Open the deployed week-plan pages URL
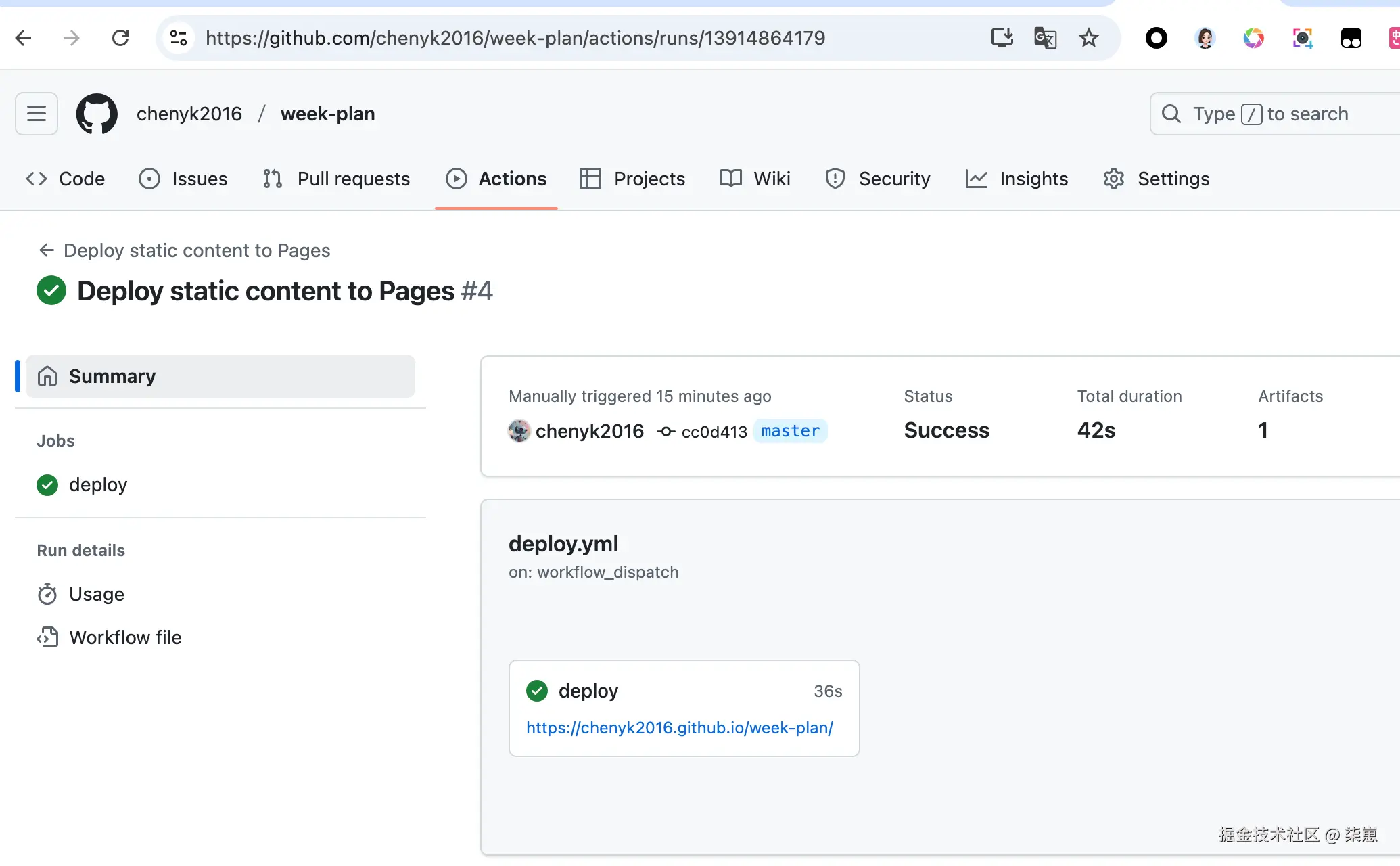This screenshot has width=1400, height=866. [x=679, y=727]
